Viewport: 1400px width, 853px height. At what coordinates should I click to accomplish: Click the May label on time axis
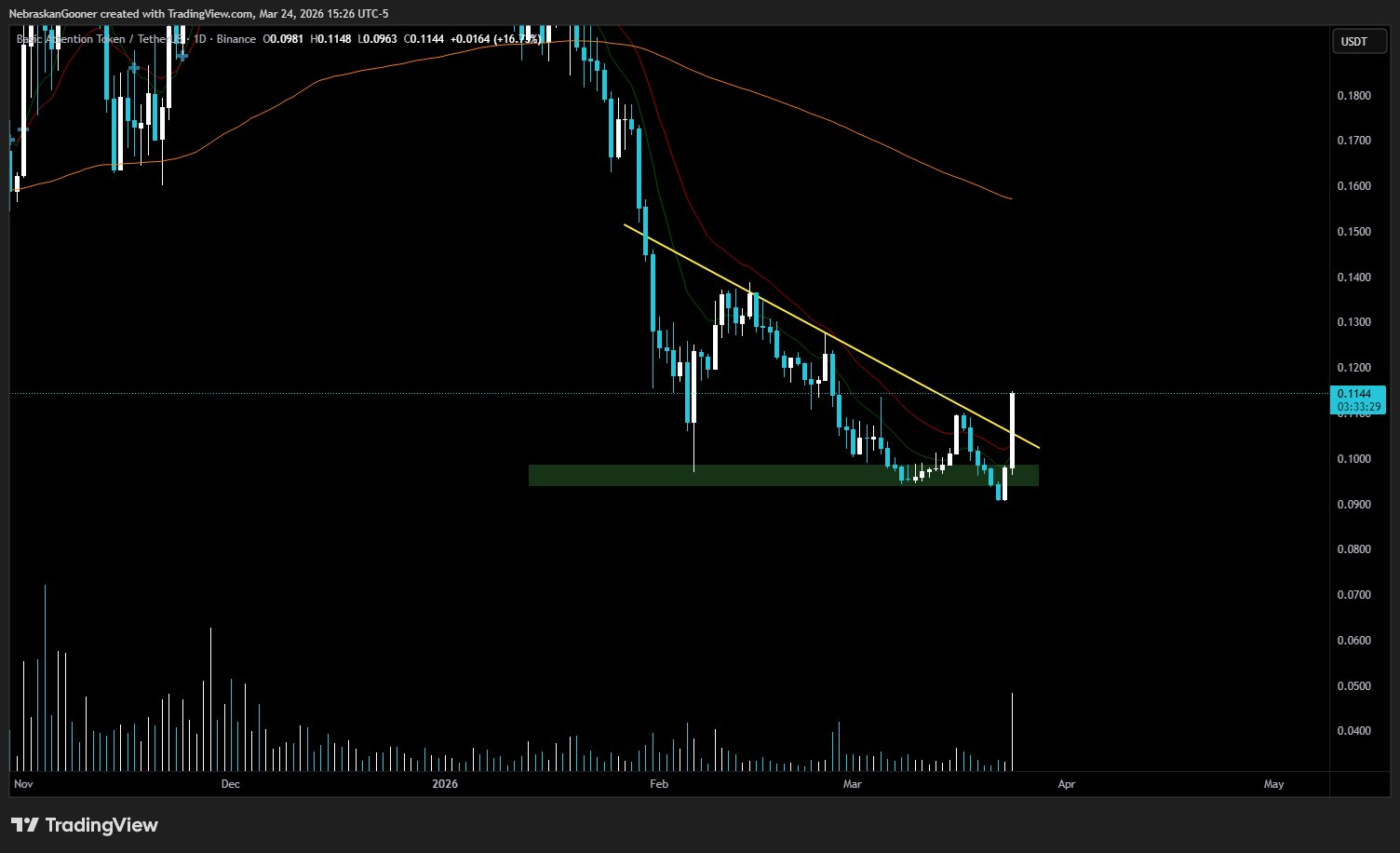pos(1273,784)
